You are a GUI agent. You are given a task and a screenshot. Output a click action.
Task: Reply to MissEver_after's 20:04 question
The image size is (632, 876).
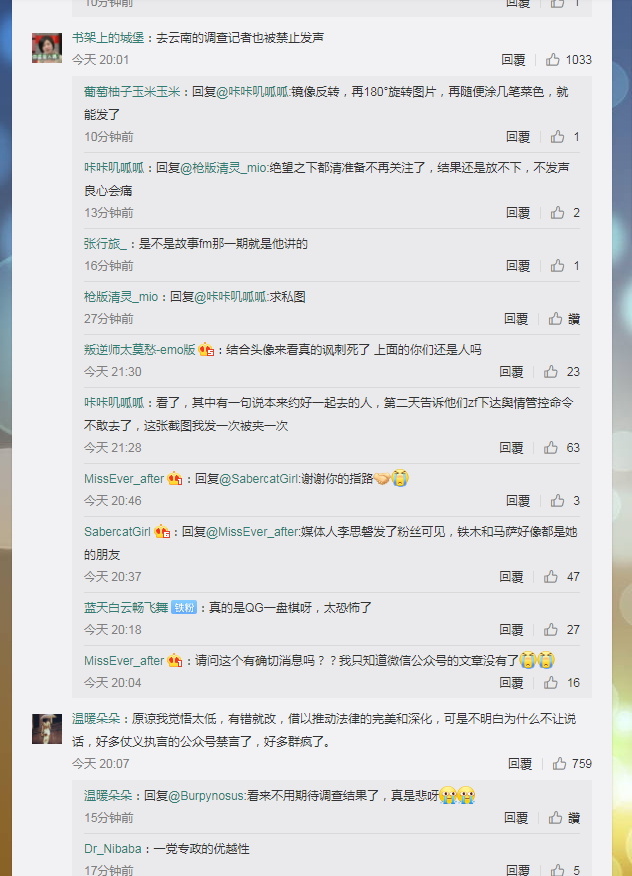click(x=511, y=683)
